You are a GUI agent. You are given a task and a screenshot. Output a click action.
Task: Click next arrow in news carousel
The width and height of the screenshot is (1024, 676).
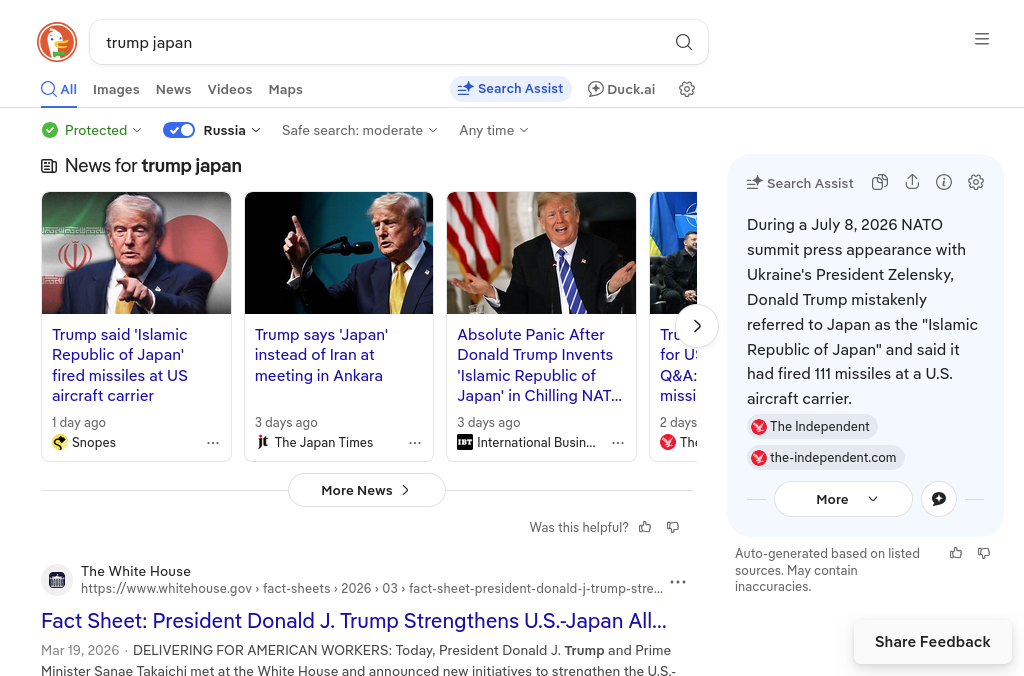(697, 326)
